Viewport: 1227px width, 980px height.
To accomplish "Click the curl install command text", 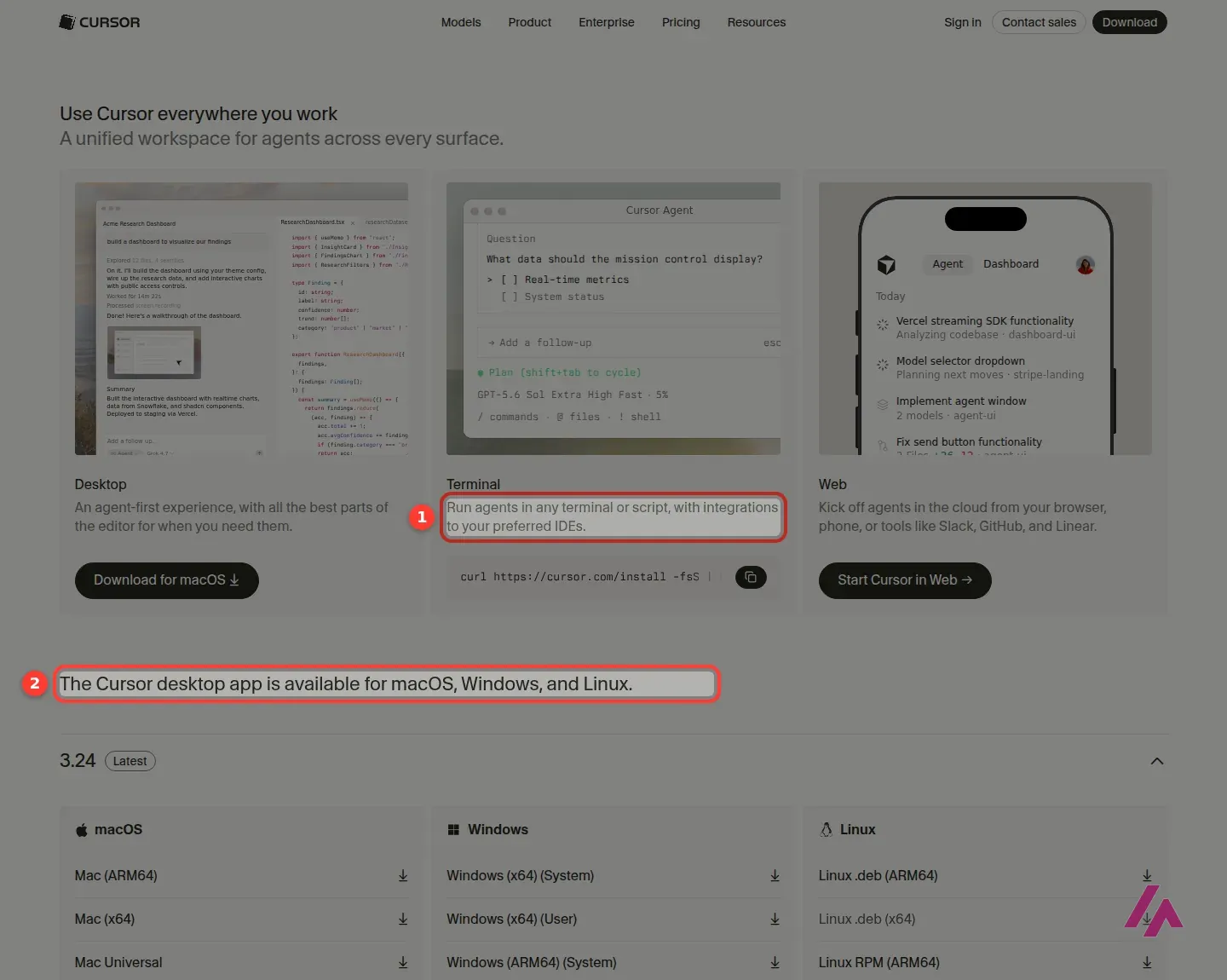I will point(579,577).
